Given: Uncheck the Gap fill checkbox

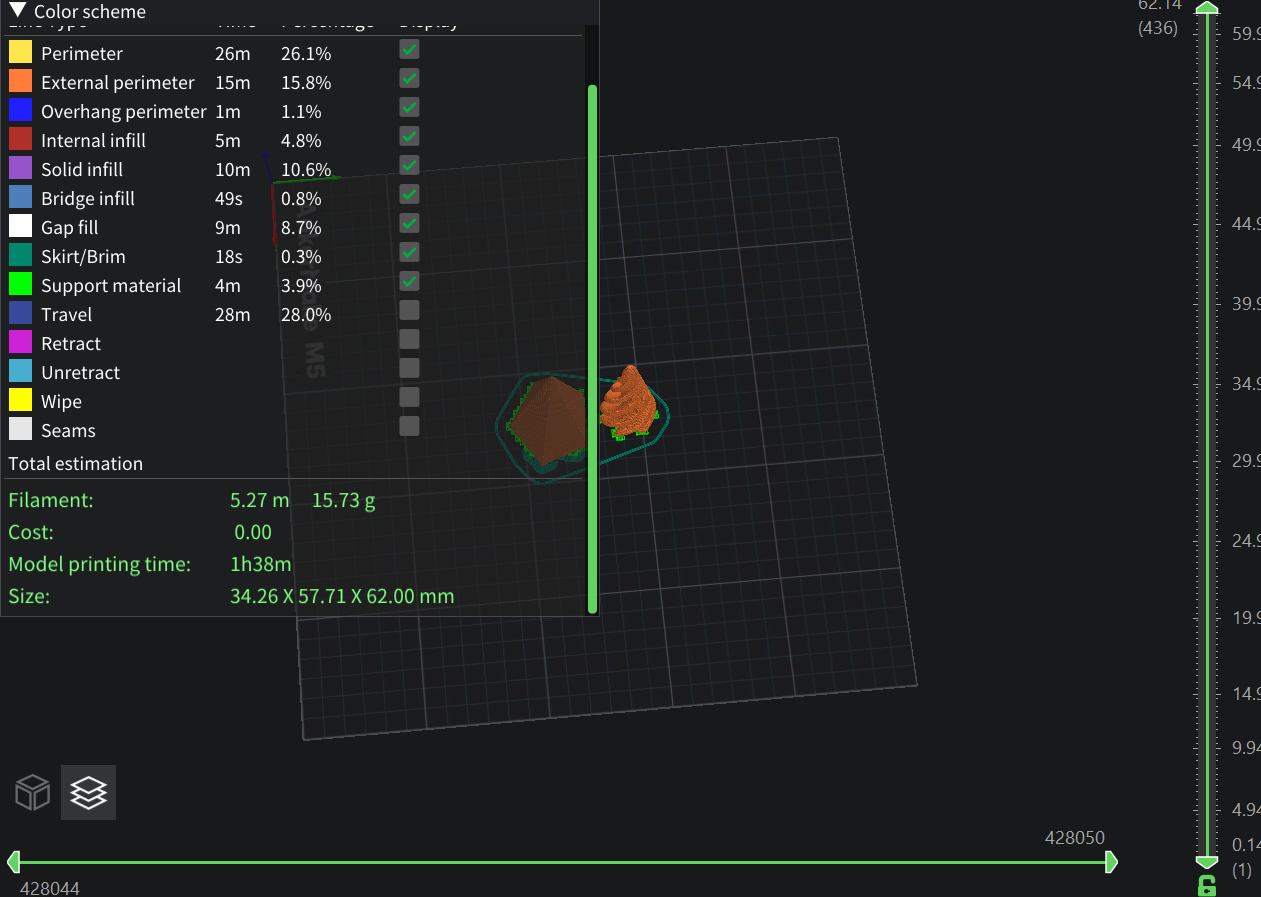Looking at the screenshot, I should click(x=409, y=224).
